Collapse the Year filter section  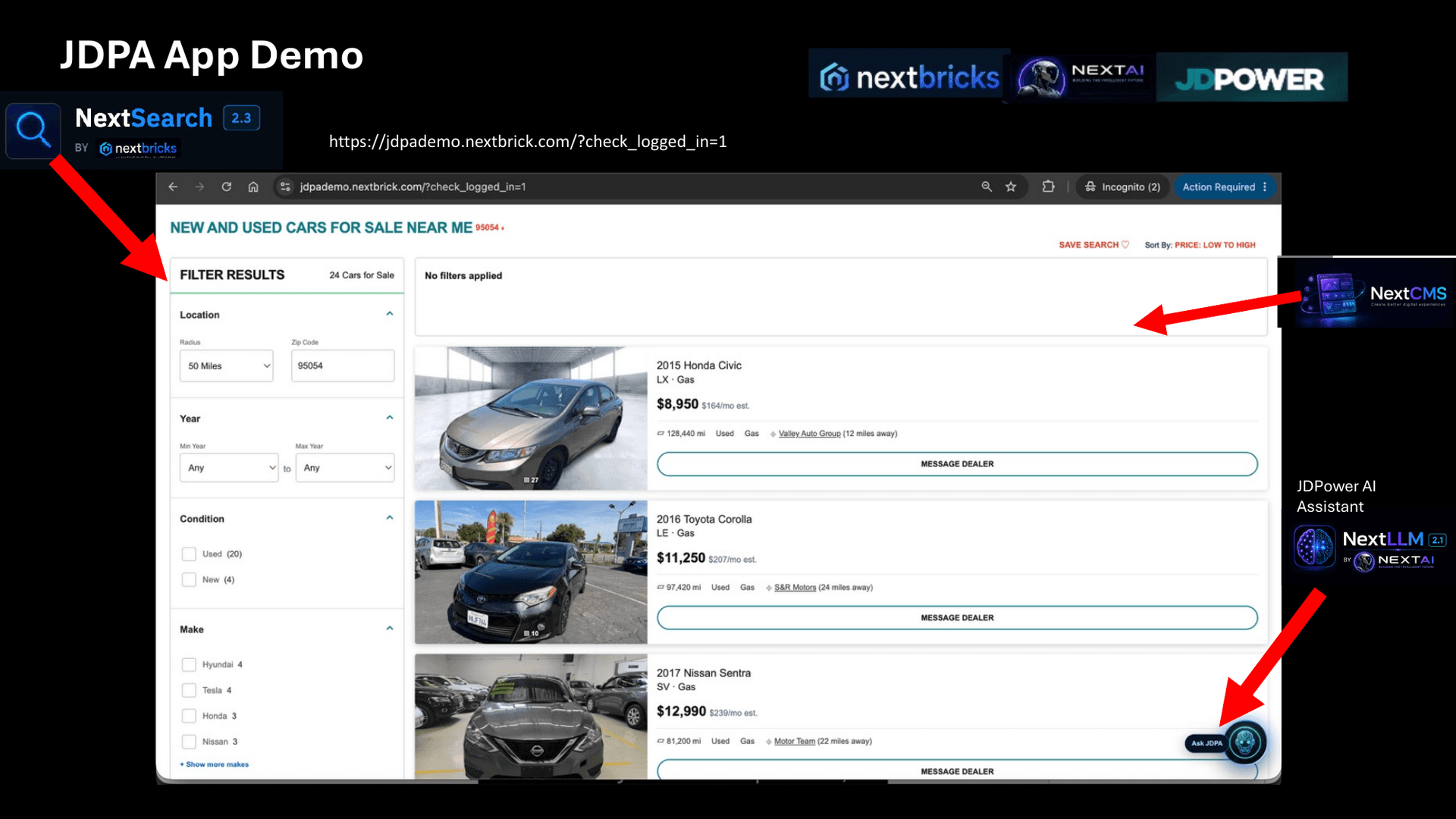[x=390, y=418]
